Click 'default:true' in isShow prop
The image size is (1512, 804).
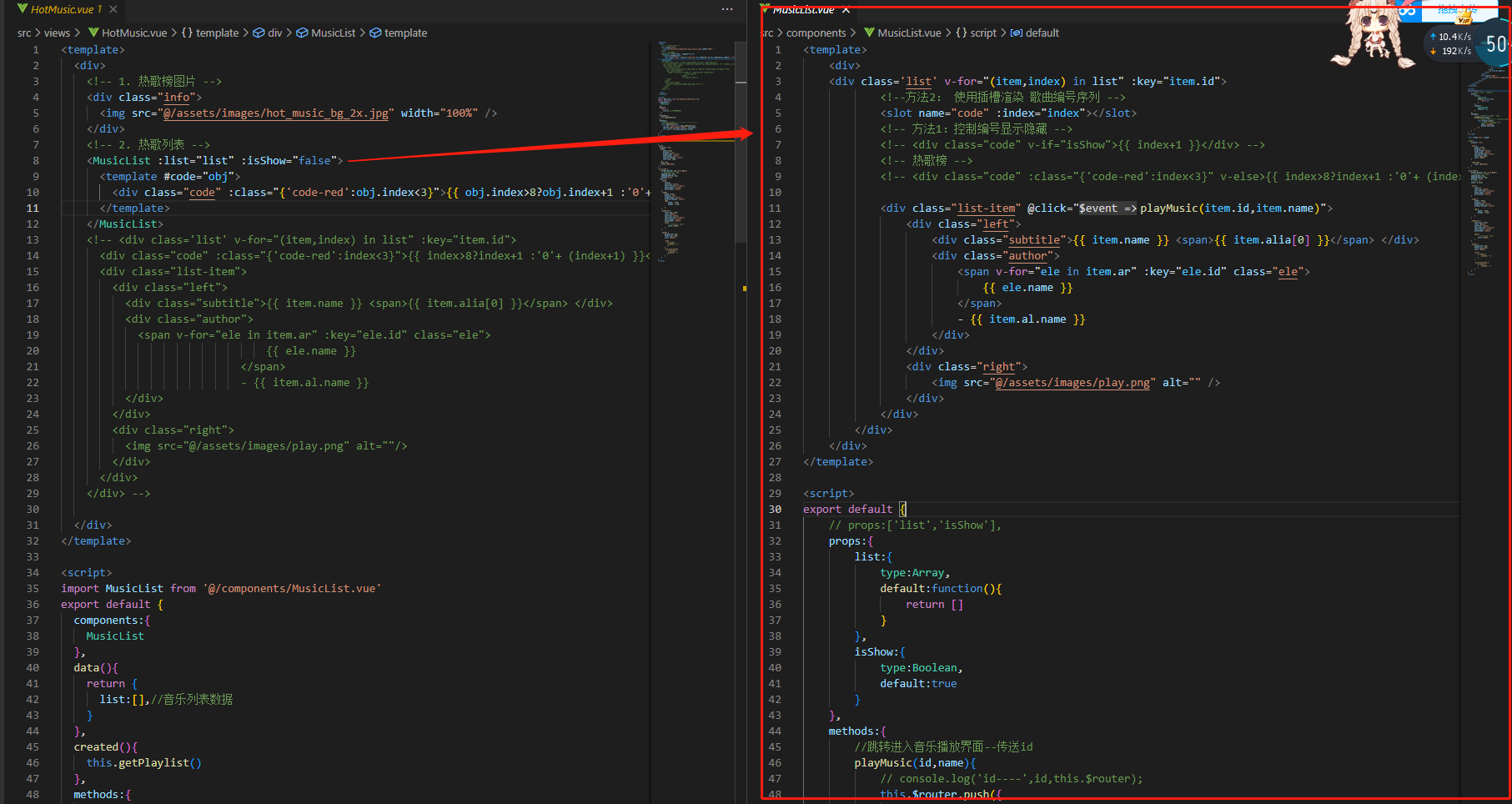click(x=918, y=684)
